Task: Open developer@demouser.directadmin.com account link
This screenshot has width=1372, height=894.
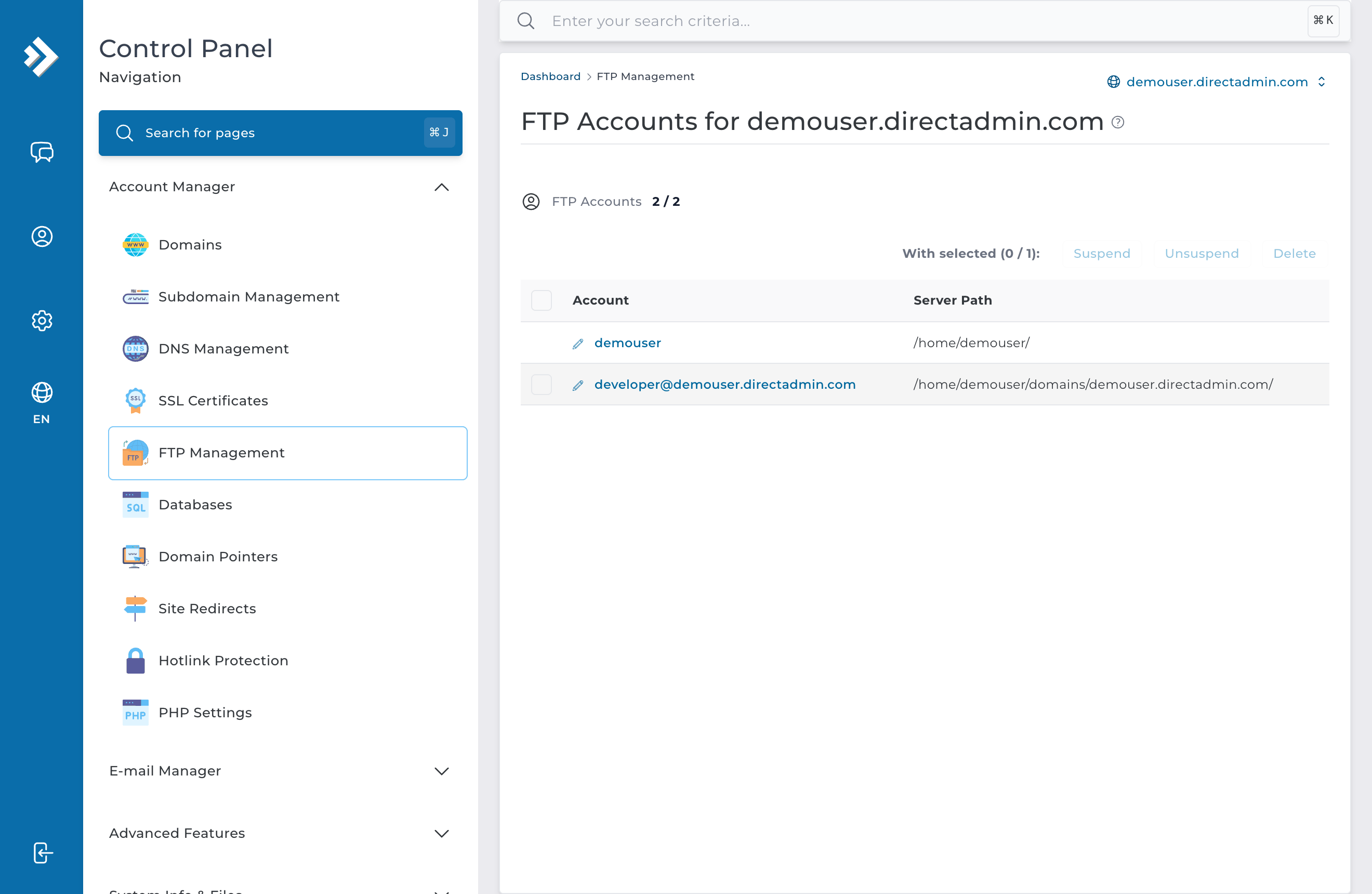Action: click(724, 385)
